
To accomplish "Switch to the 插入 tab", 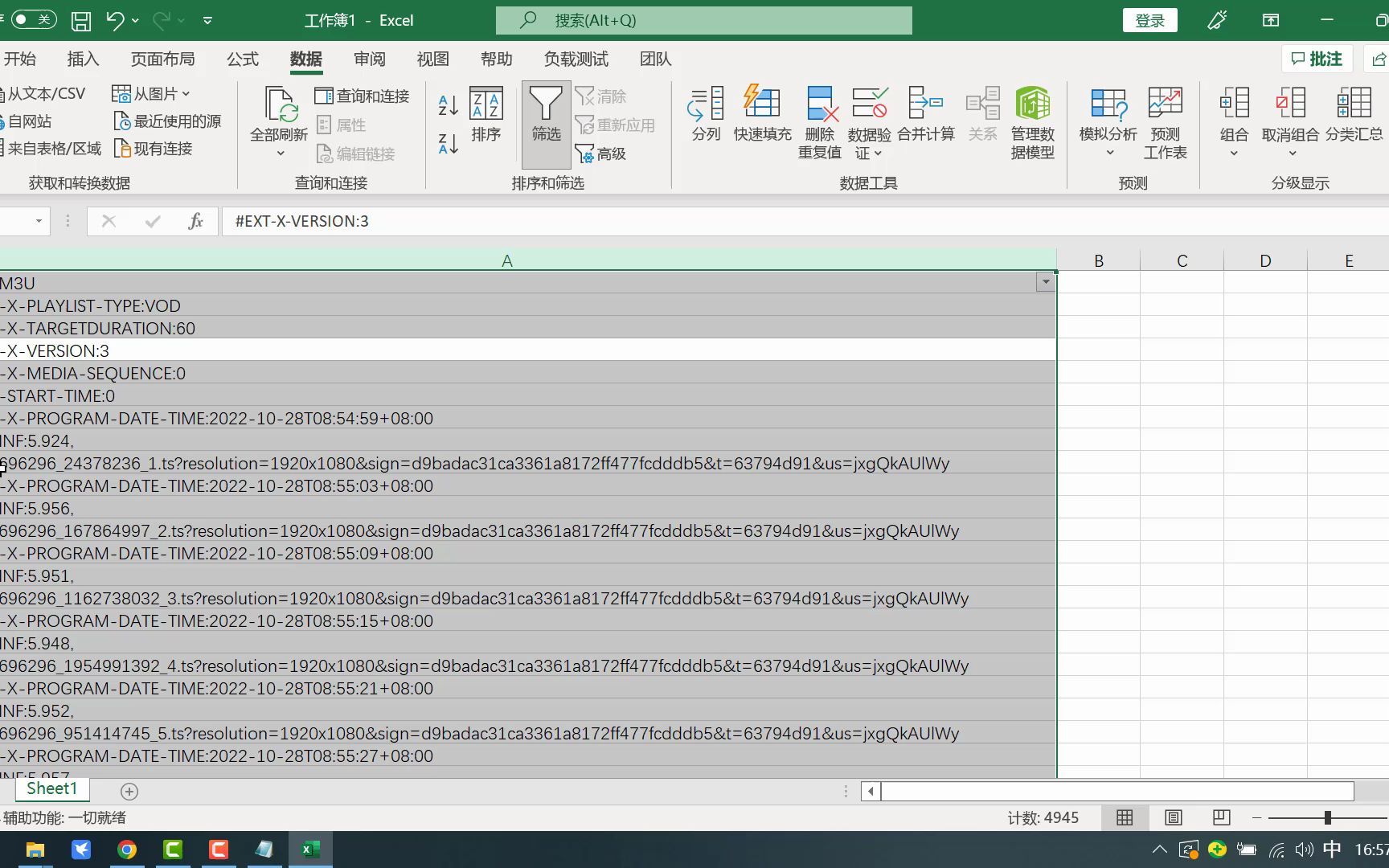I will (x=83, y=59).
